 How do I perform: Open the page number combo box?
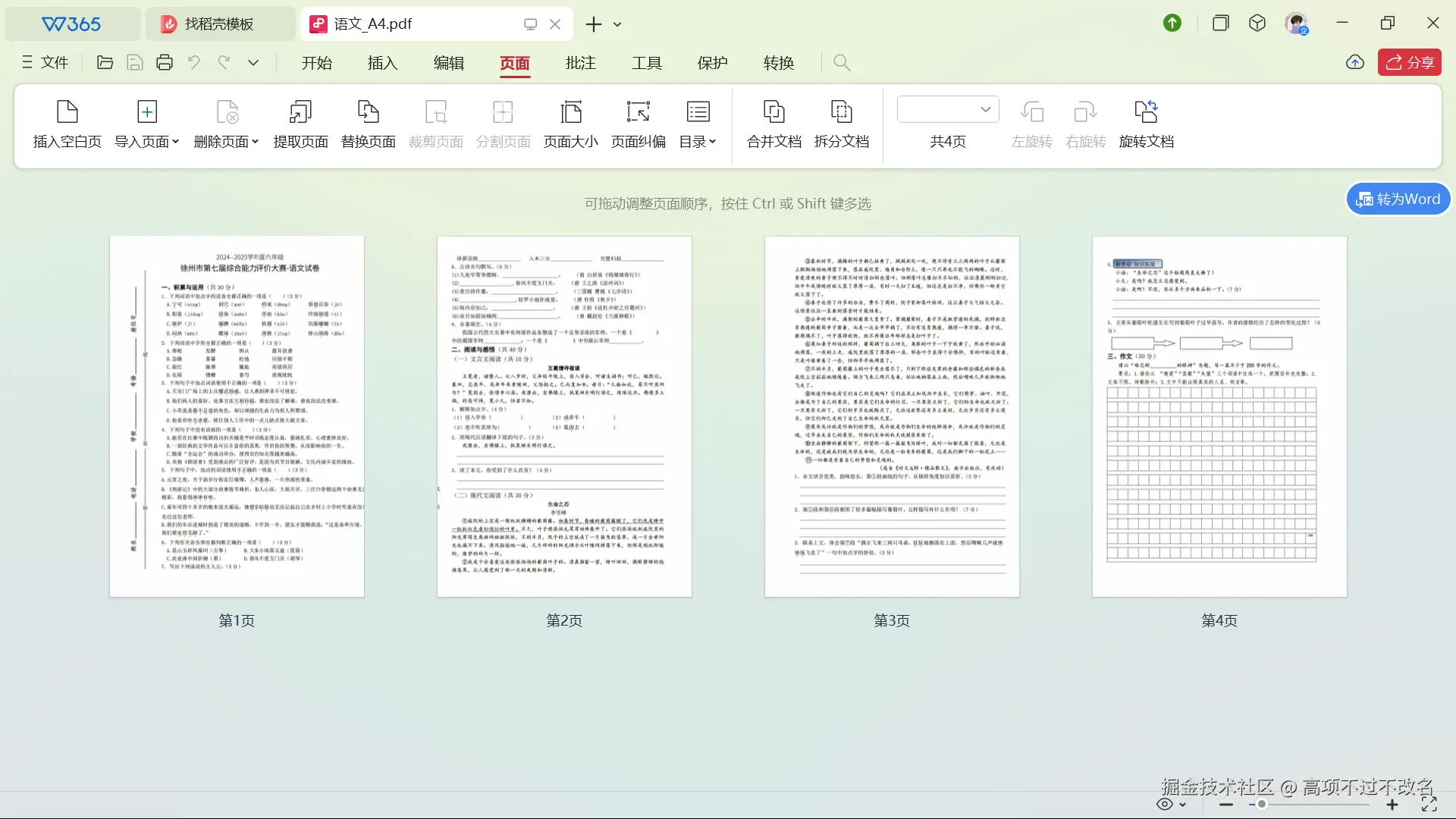click(x=948, y=109)
